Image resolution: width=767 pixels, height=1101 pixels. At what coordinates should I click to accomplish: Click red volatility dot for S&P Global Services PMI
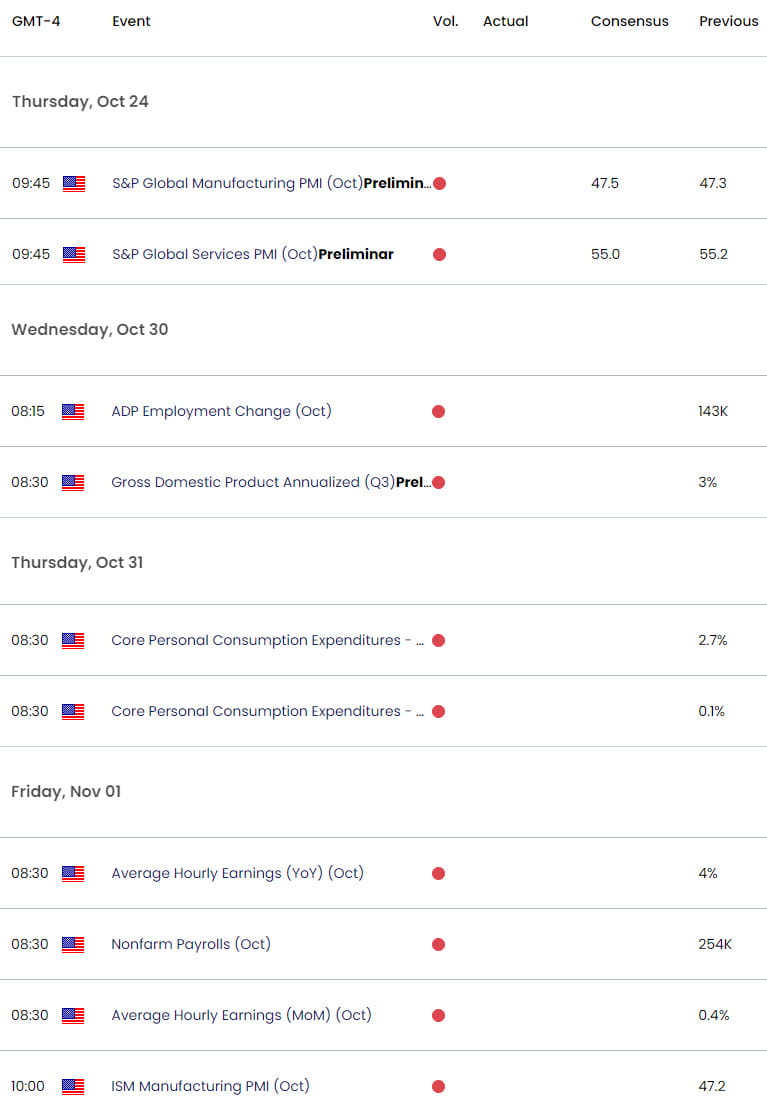click(x=438, y=254)
